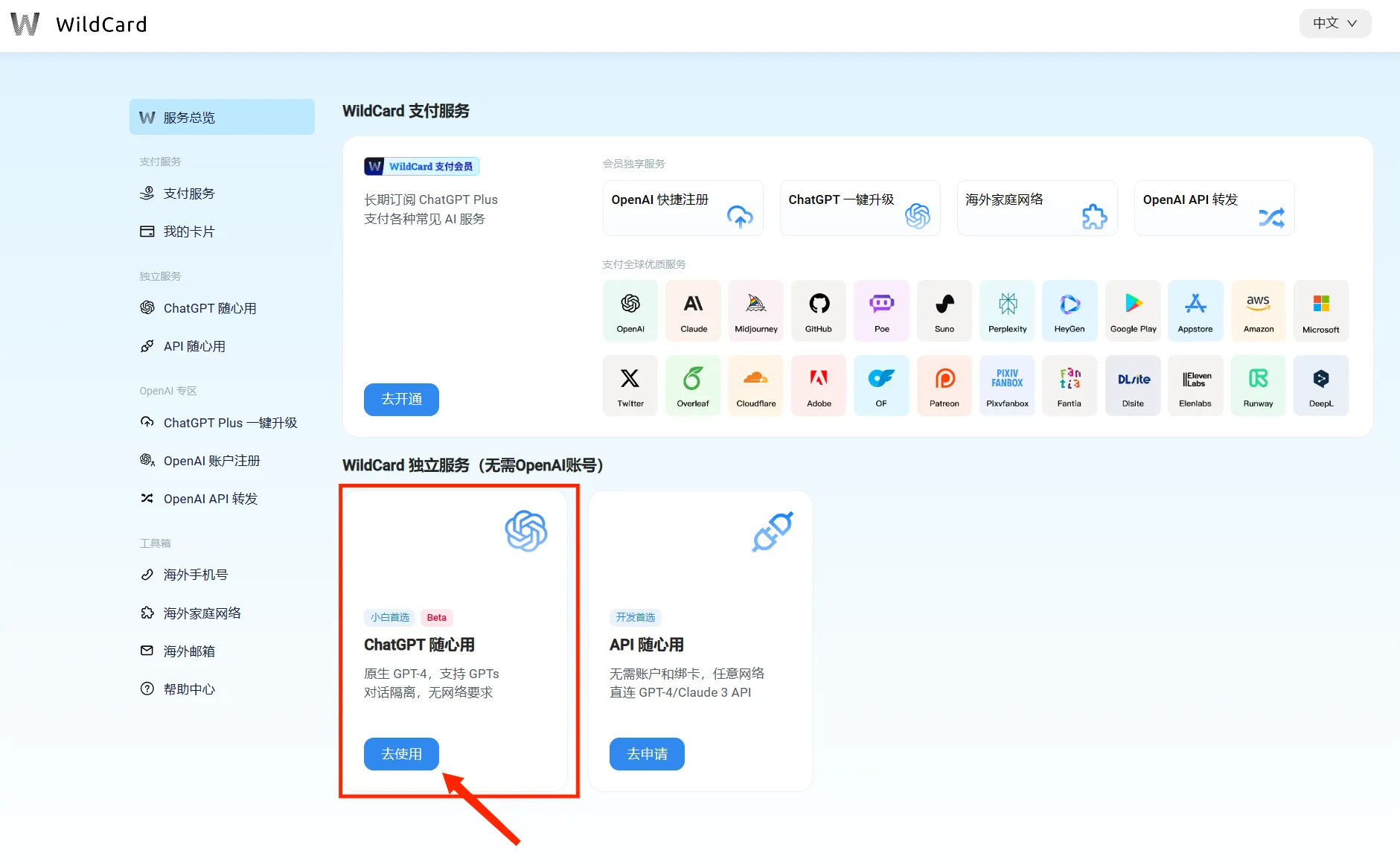
Task: Open the Adobe service tile
Action: [x=819, y=385]
